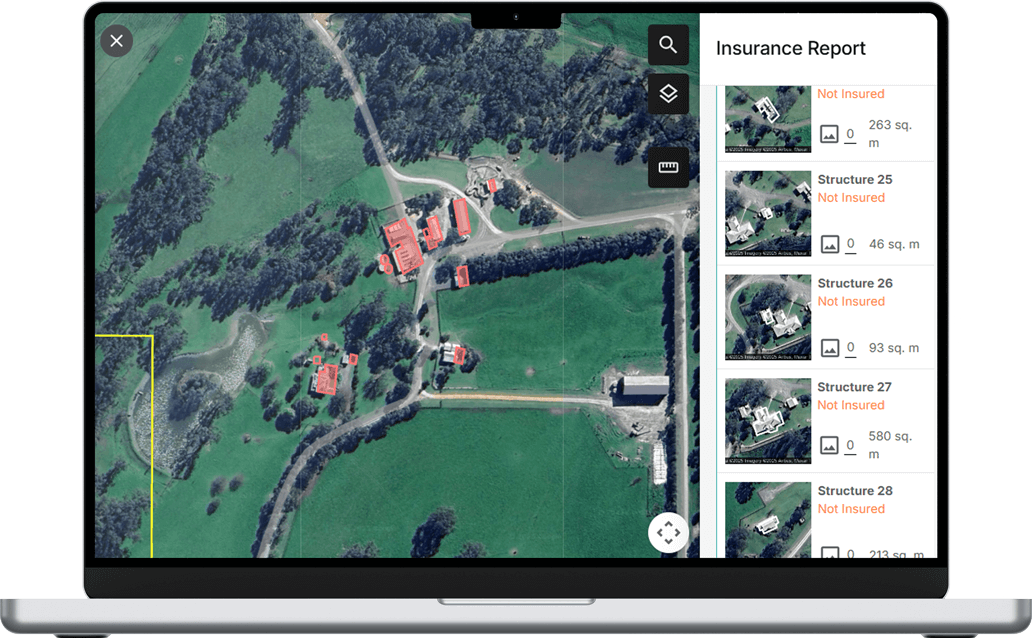1032x638 pixels.
Task: Click the search magnifier icon on map
Action: [x=668, y=45]
